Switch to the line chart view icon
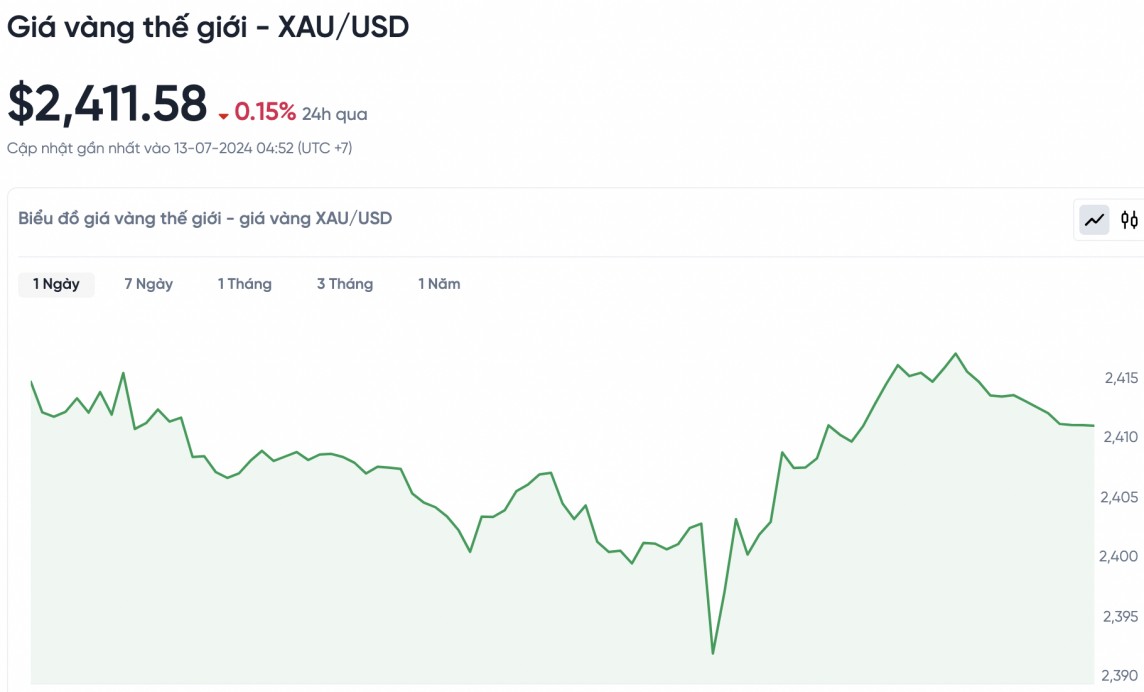The height and width of the screenshot is (692, 1144). [1095, 219]
